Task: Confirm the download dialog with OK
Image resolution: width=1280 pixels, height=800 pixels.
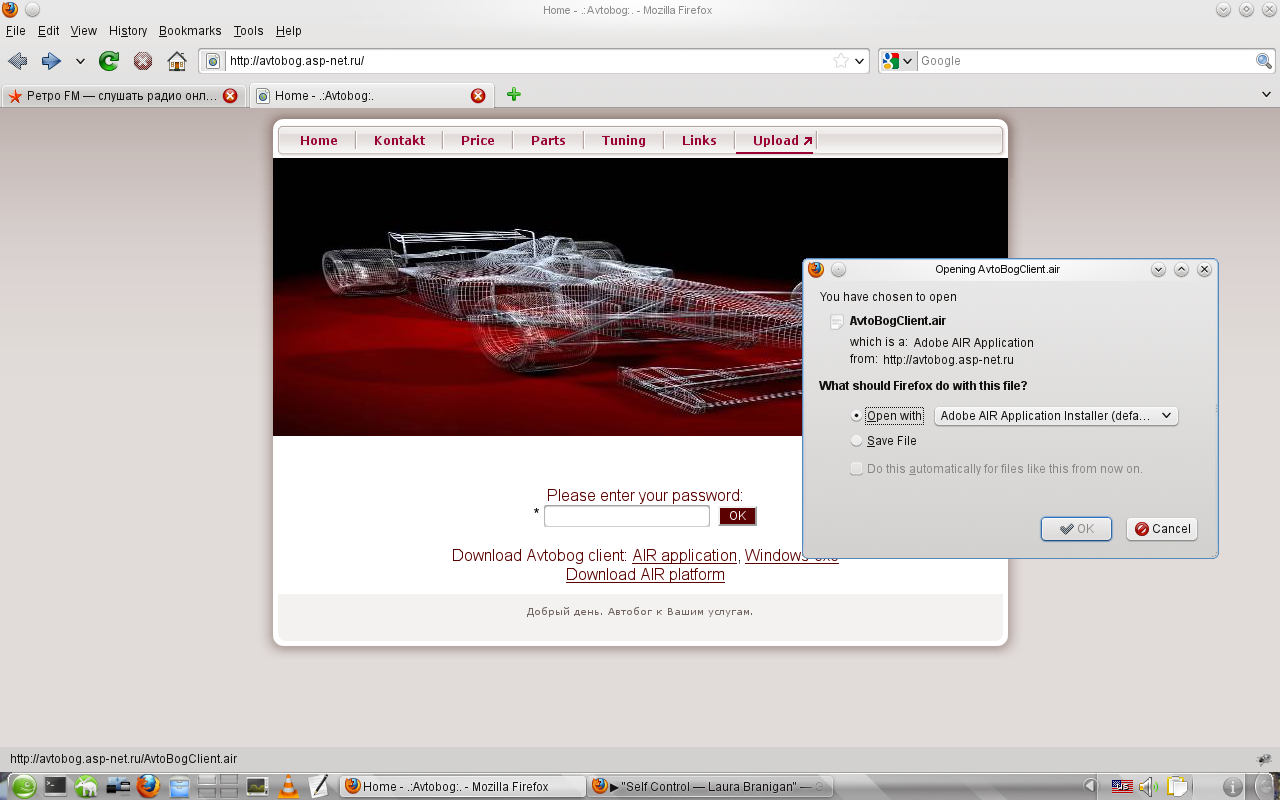Action: [x=1076, y=529]
